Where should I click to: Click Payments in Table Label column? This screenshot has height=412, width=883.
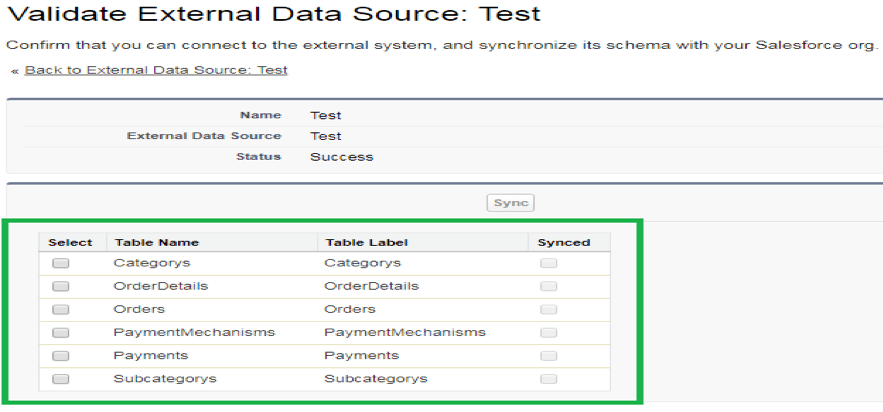pos(362,356)
